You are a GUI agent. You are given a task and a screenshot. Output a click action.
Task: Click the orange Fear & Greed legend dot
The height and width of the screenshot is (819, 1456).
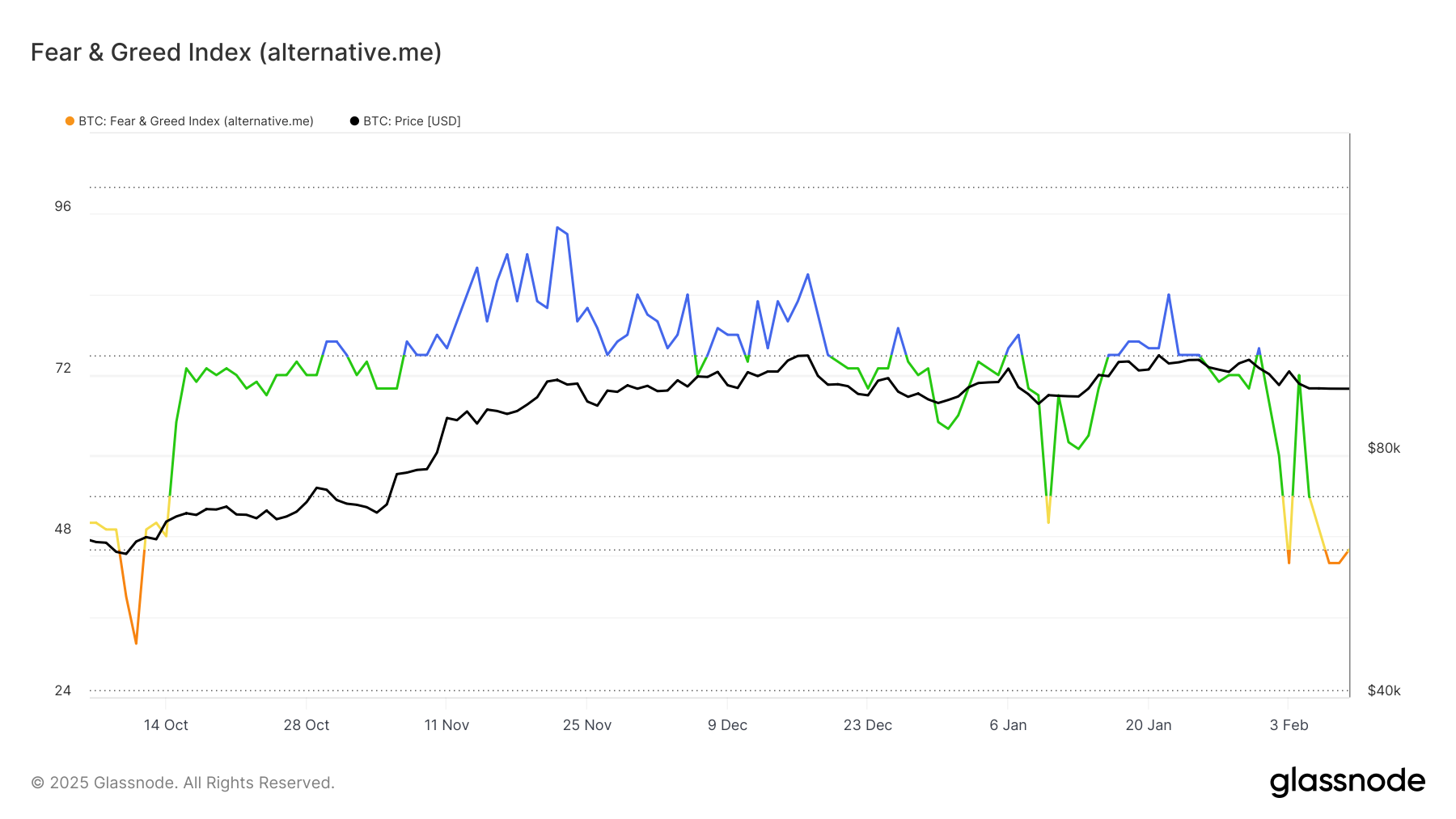pyautogui.click(x=70, y=121)
